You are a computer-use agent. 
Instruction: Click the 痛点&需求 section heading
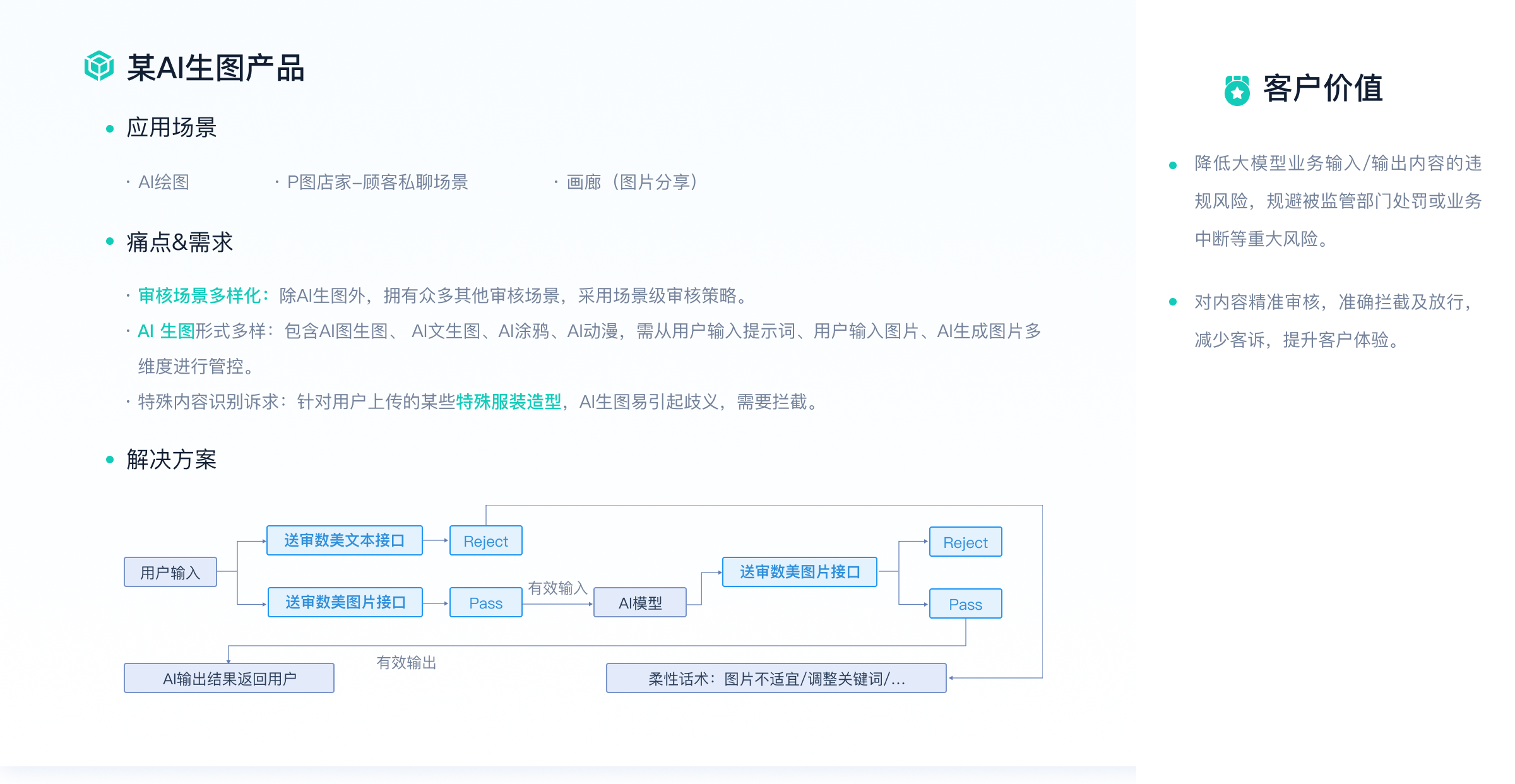coord(179,242)
